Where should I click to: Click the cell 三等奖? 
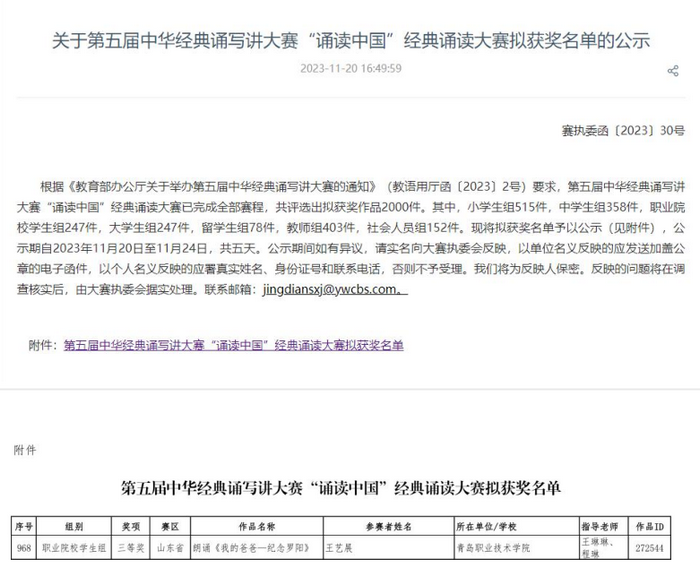tap(131, 547)
